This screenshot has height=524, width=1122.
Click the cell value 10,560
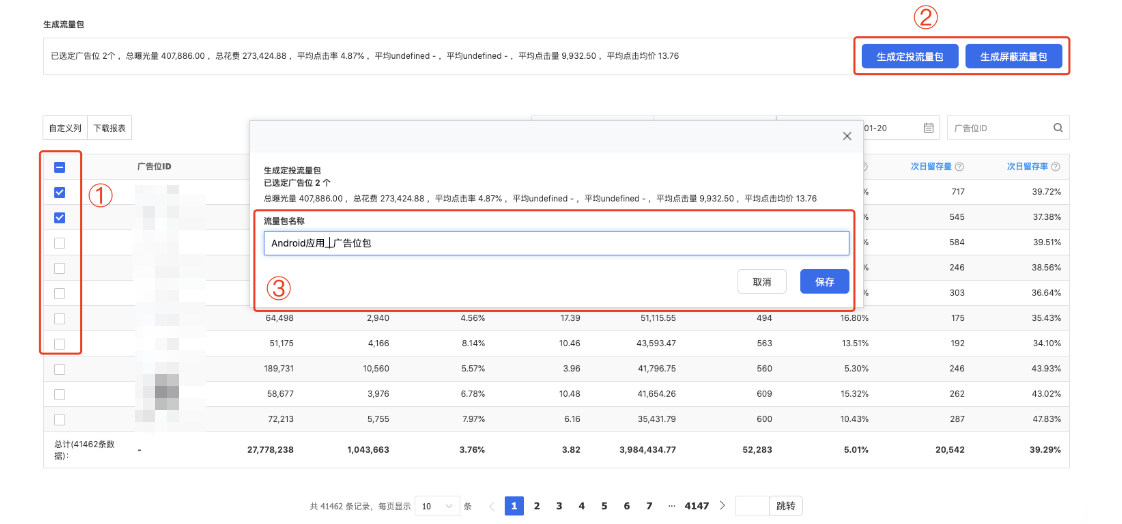click(x=376, y=369)
